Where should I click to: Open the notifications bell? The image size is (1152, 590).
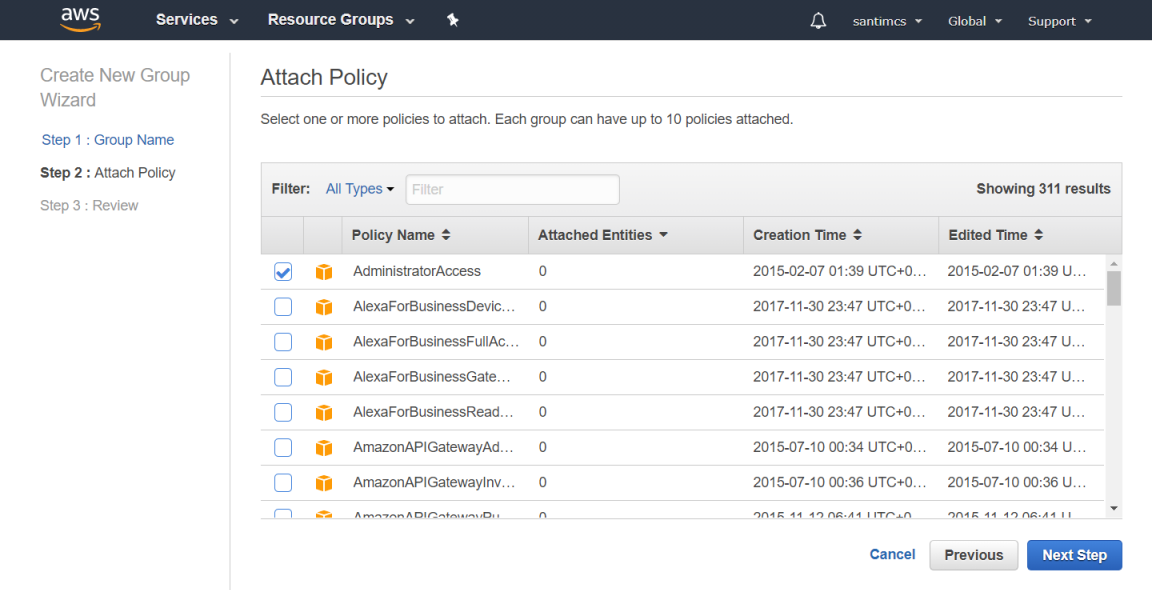pyautogui.click(x=818, y=21)
